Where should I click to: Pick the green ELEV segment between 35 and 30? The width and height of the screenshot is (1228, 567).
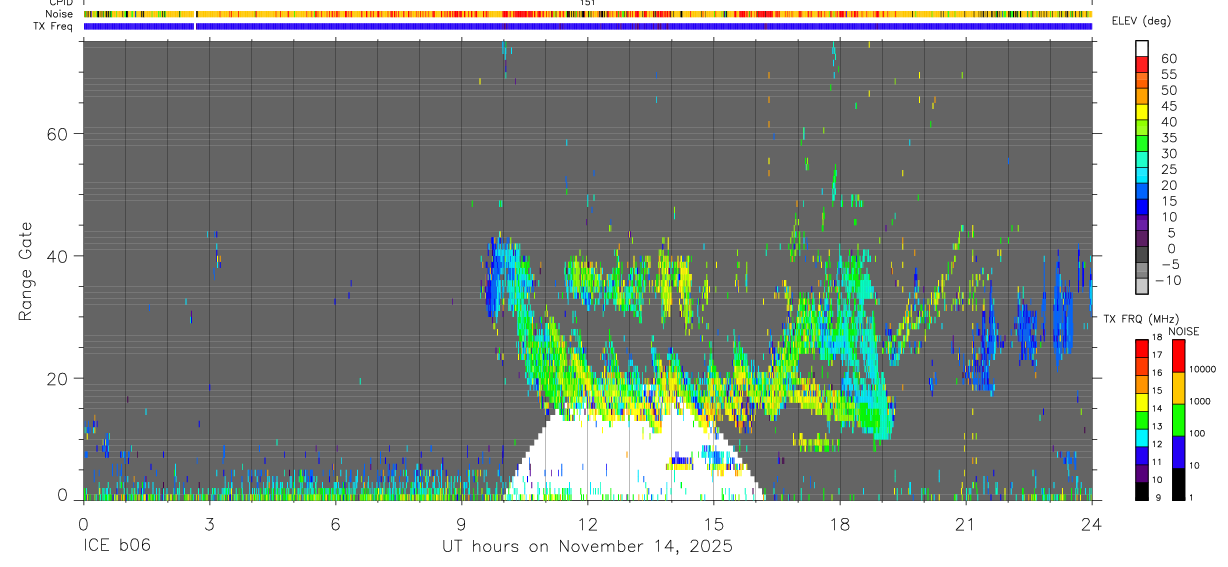(1141, 143)
